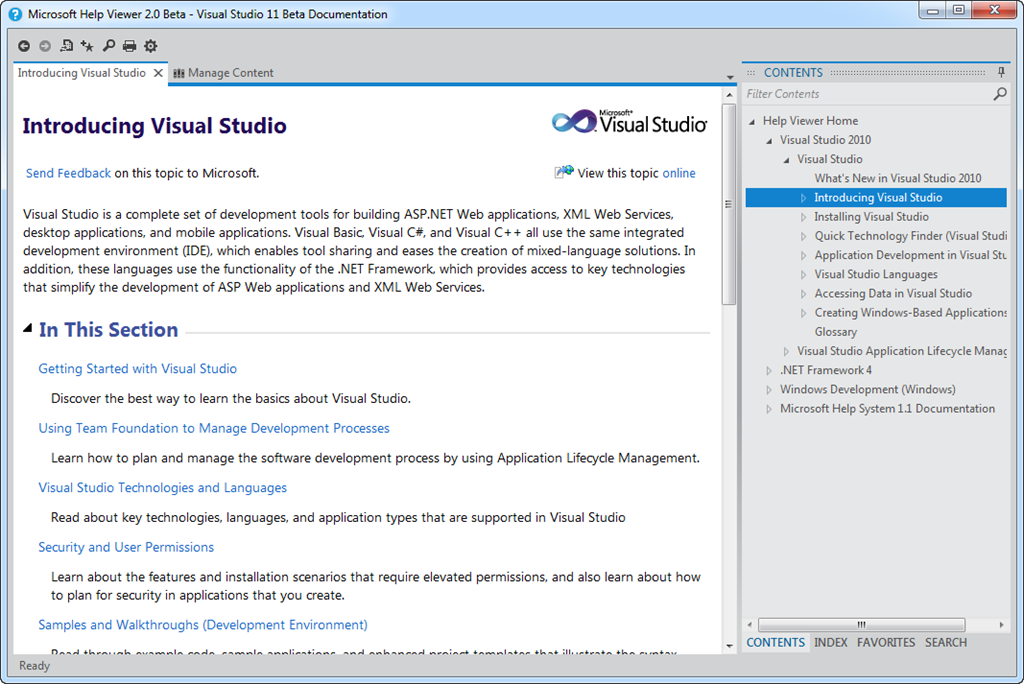1024x684 pixels.
Task: Select Windows Development (Windows) tree item
Action: [867, 389]
